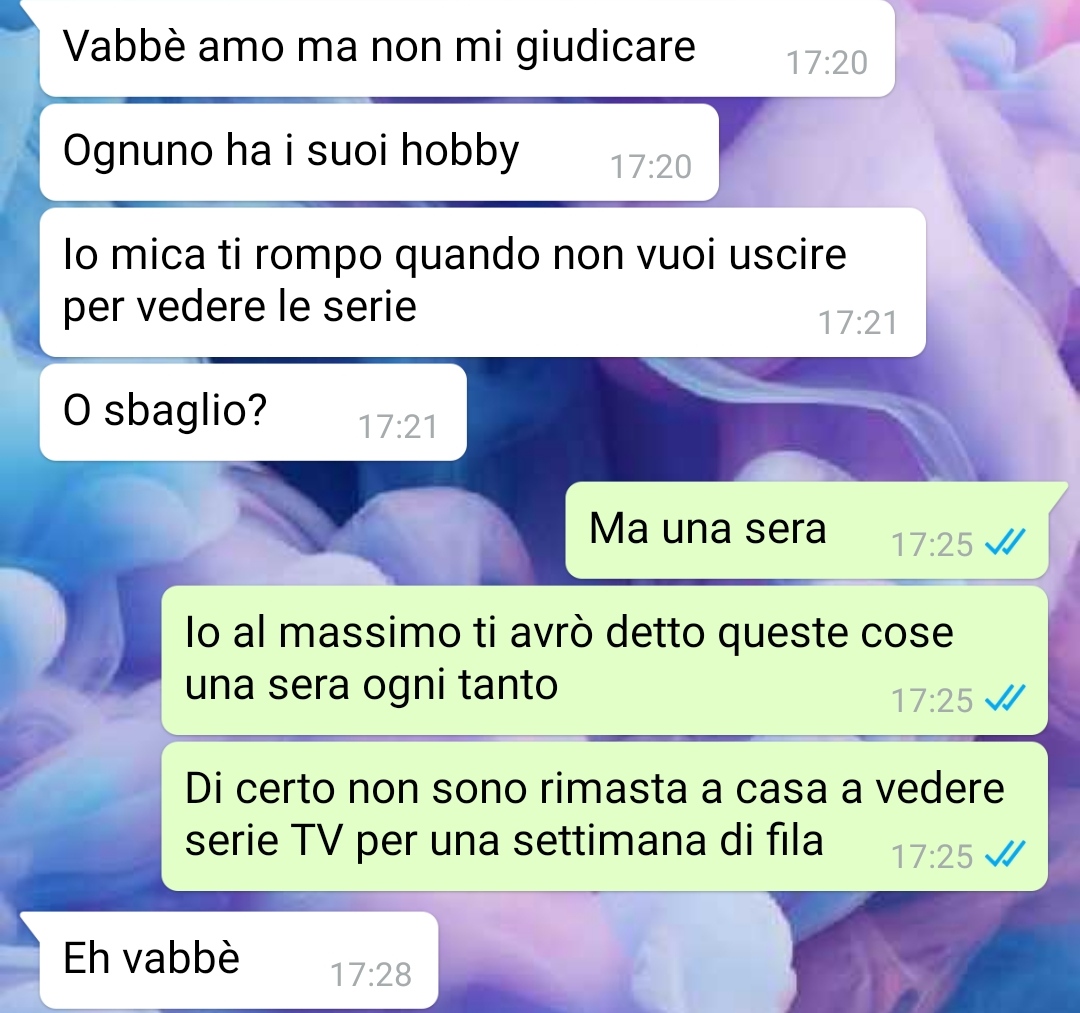Viewport: 1080px width, 1013px height.
Task: Tap the 17:20 timestamp on 'non mi giudicare' message
Action: click(x=827, y=63)
